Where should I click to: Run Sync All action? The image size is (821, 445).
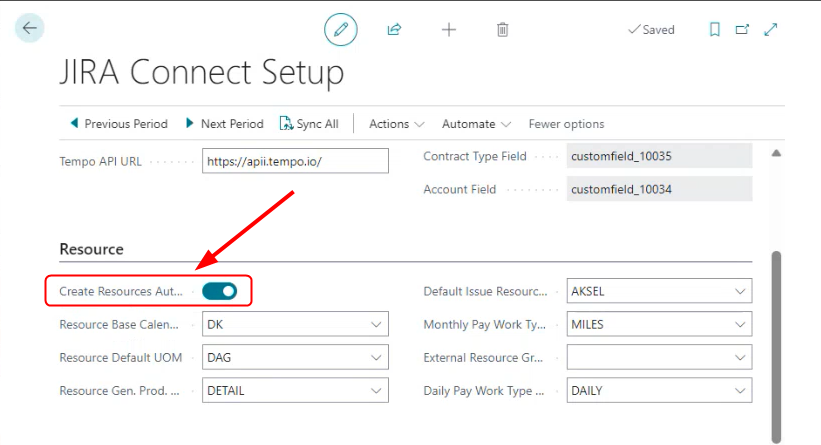pyautogui.click(x=309, y=124)
